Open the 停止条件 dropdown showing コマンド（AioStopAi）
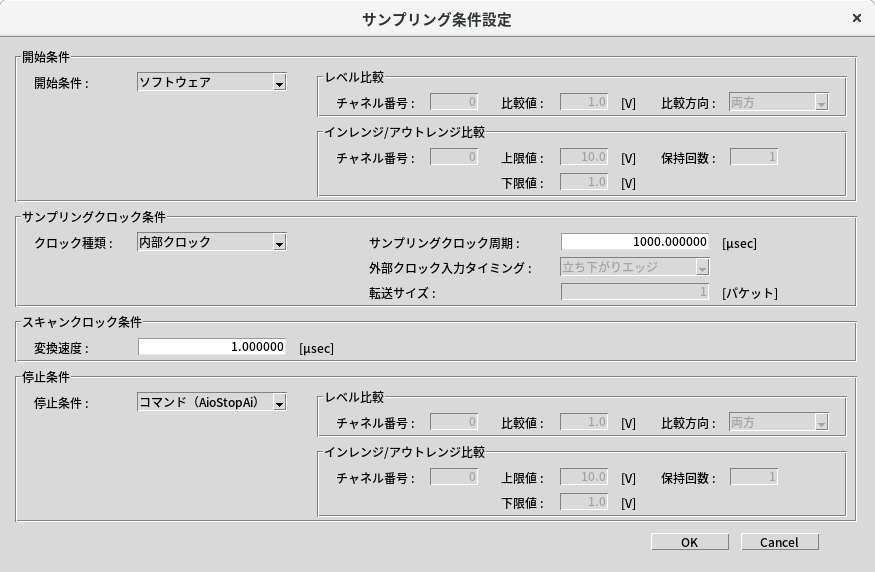Image resolution: width=875 pixels, height=572 pixels. 212,402
